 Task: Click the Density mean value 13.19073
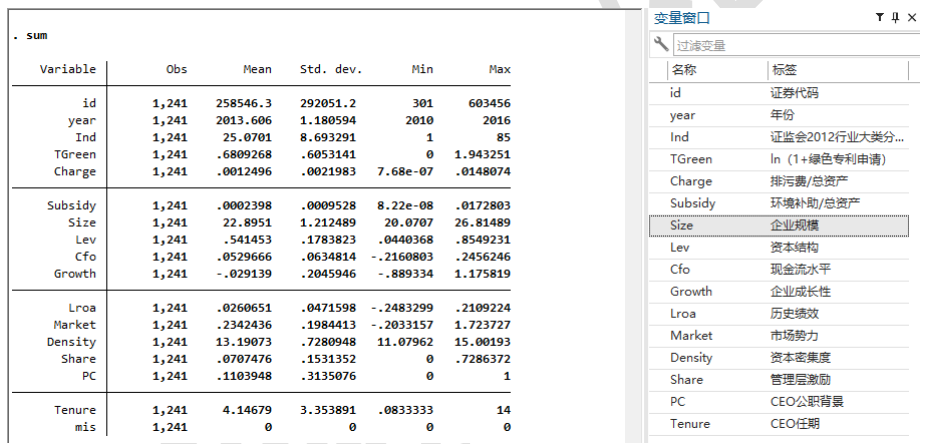[244, 342]
